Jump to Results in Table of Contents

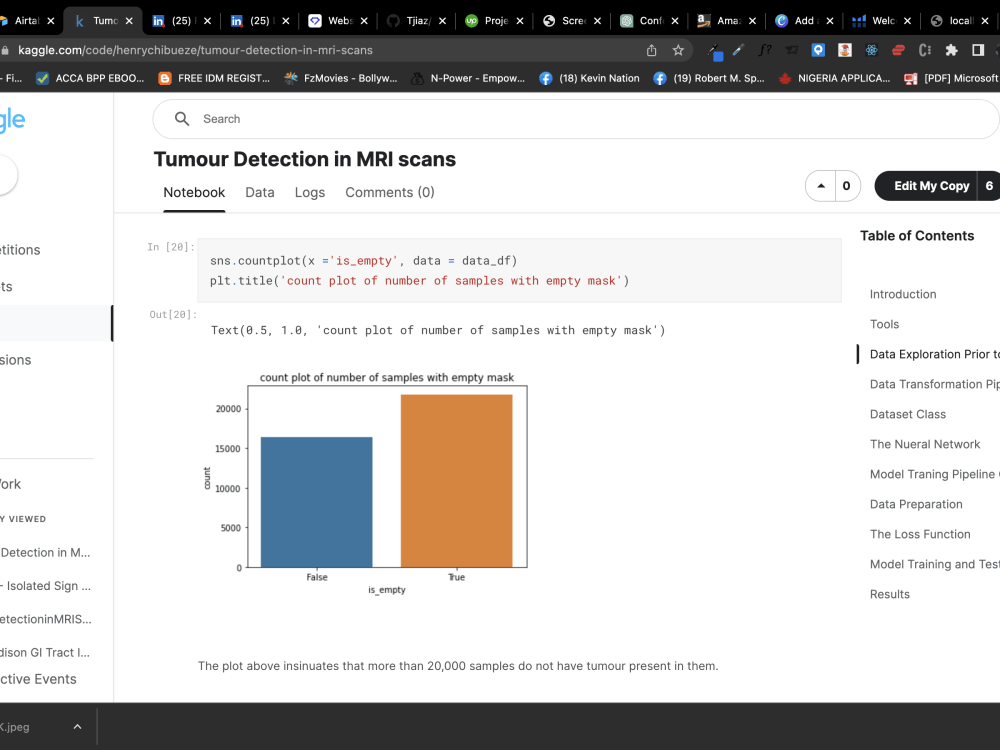point(890,594)
